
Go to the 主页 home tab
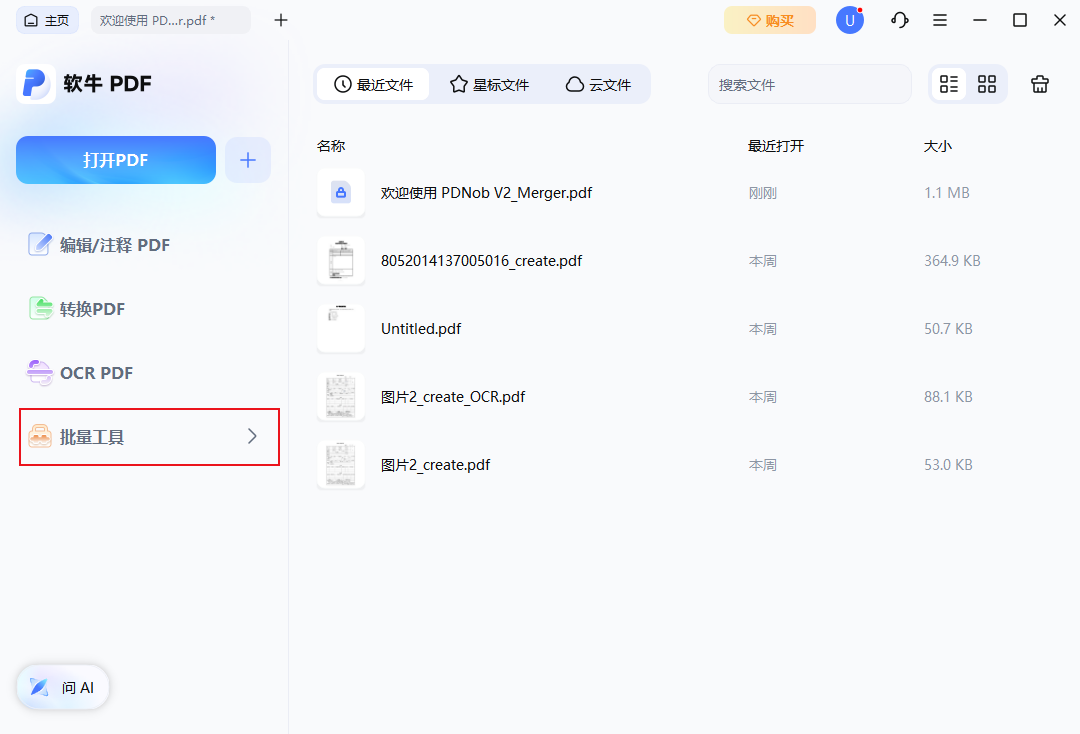pos(47,20)
